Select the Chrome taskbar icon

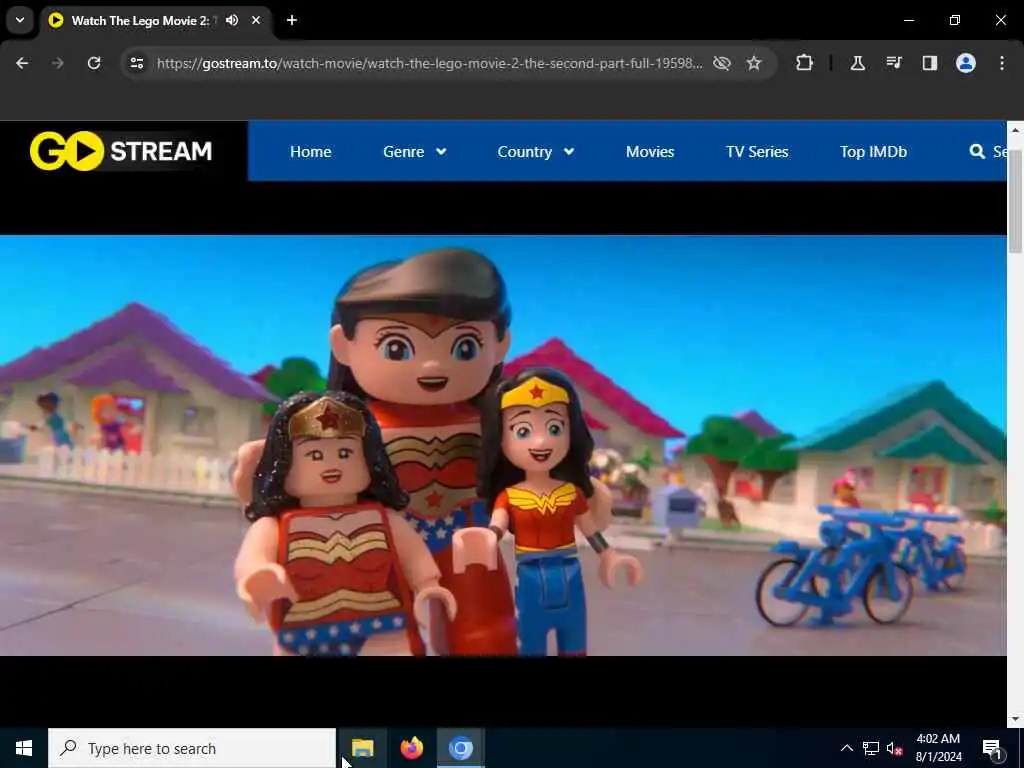click(x=460, y=748)
